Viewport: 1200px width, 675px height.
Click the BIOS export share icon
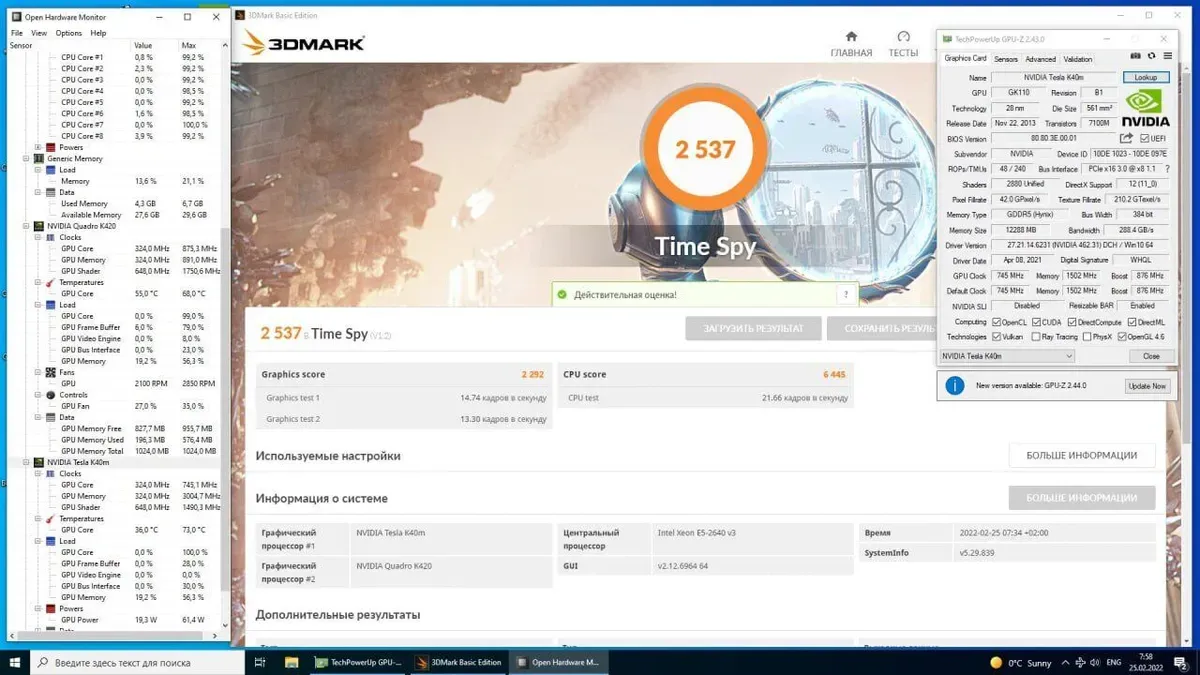click(x=1127, y=139)
